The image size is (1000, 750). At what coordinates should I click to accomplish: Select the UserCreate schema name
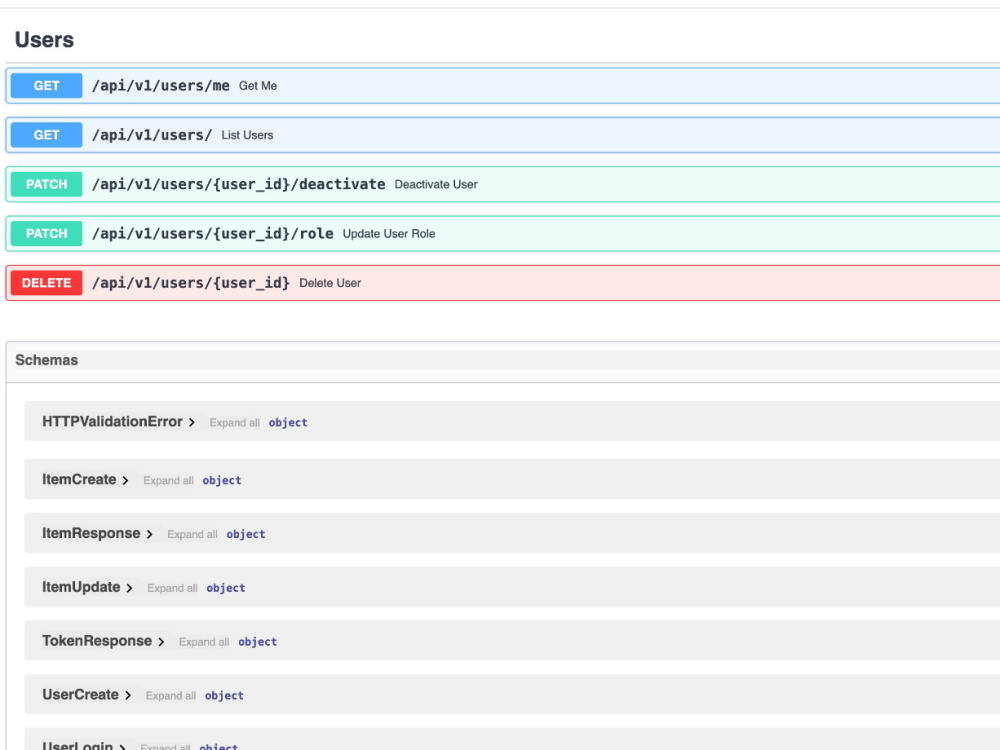coord(80,695)
